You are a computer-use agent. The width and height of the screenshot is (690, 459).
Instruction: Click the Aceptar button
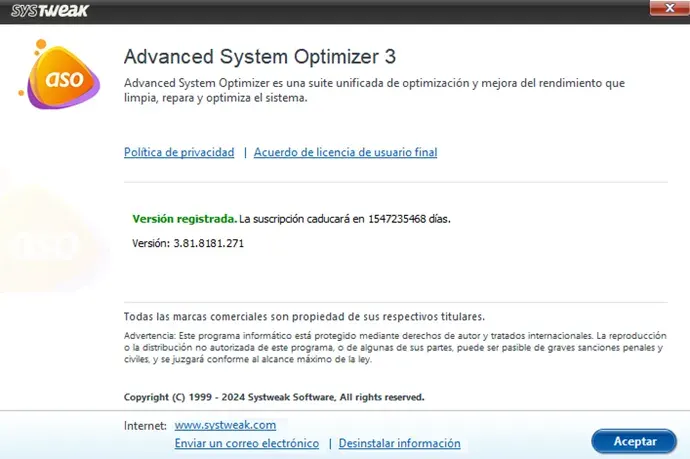pyautogui.click(x=634, y=441)
